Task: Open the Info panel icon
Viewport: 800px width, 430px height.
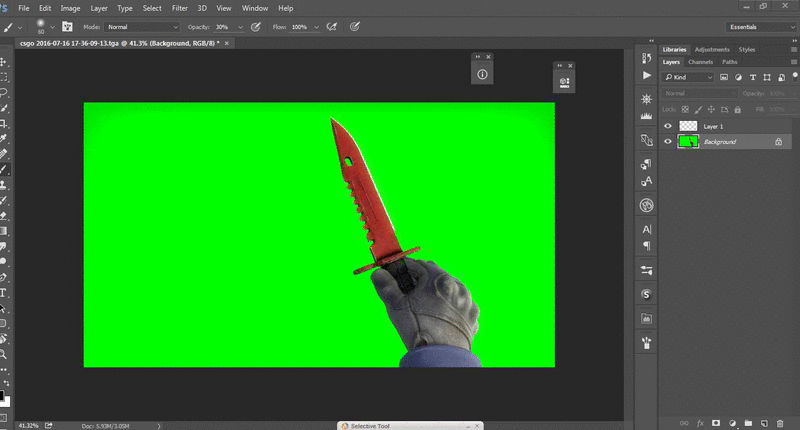Action: pyautogui.click(x=482, y=74)
